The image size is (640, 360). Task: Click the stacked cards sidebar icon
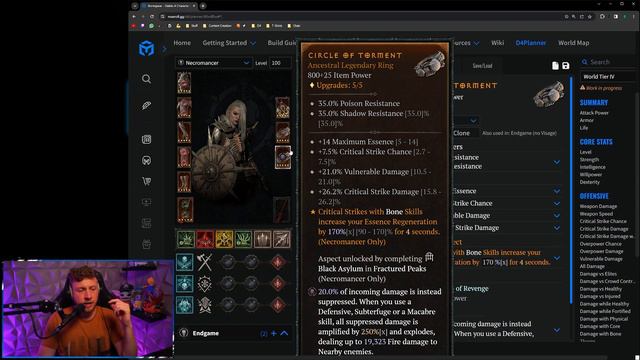tap(146, 223)
